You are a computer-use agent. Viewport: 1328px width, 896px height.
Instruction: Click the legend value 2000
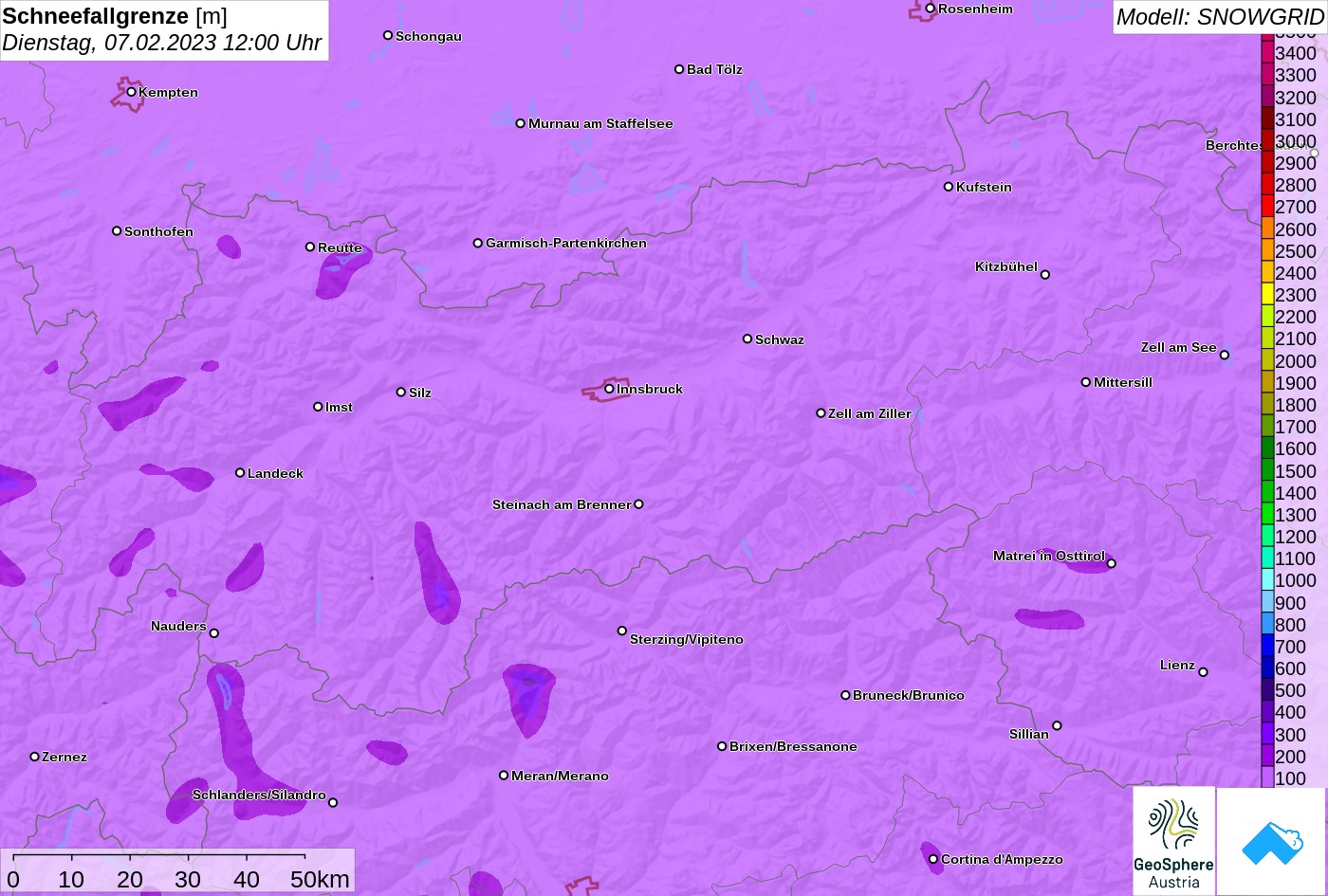click(1296, 361)
